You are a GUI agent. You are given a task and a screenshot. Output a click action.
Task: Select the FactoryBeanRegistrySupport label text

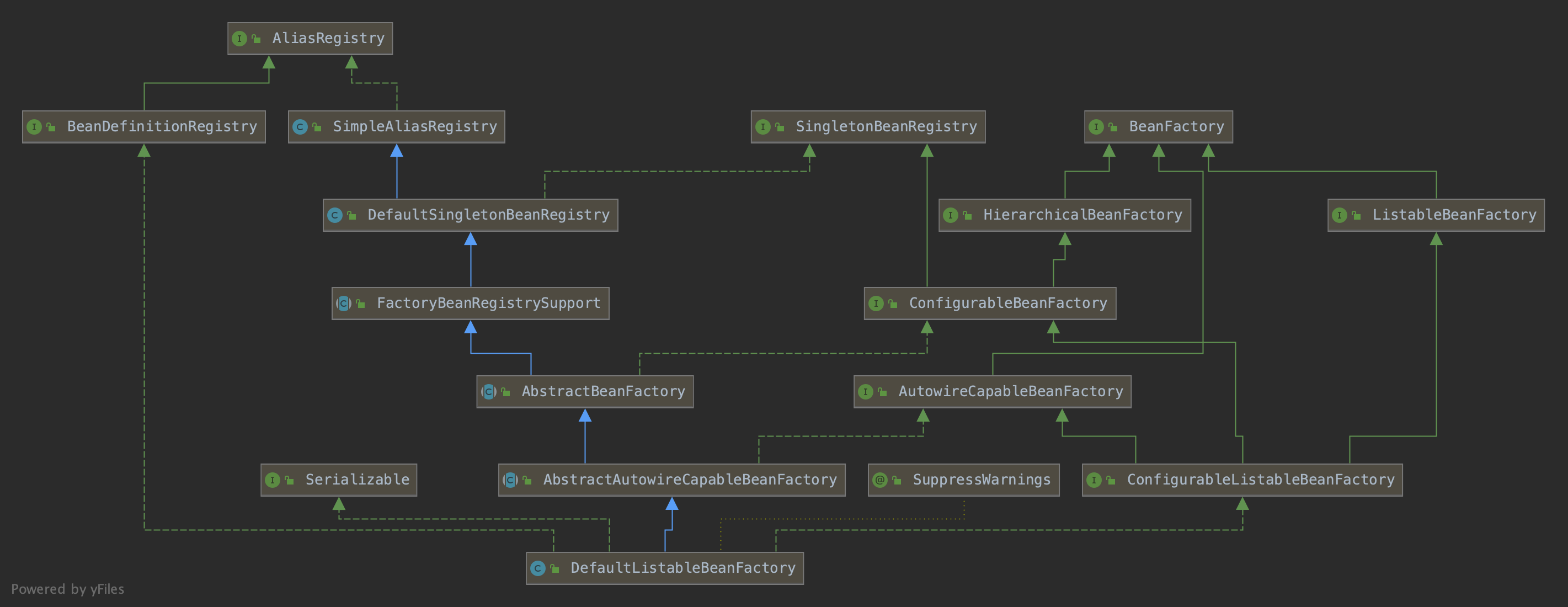pyautogui.click(x=488, y=303)
